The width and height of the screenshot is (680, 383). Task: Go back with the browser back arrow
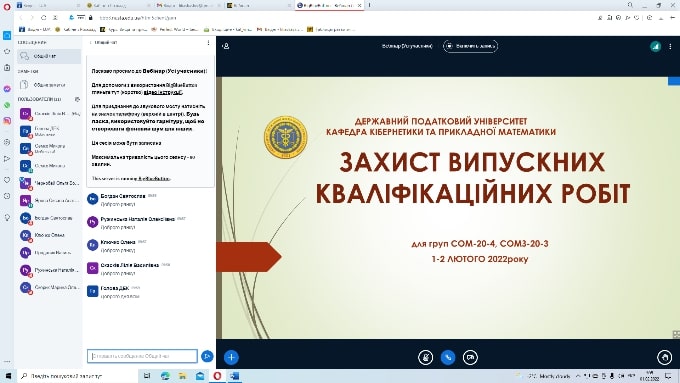tap(21, 18)
